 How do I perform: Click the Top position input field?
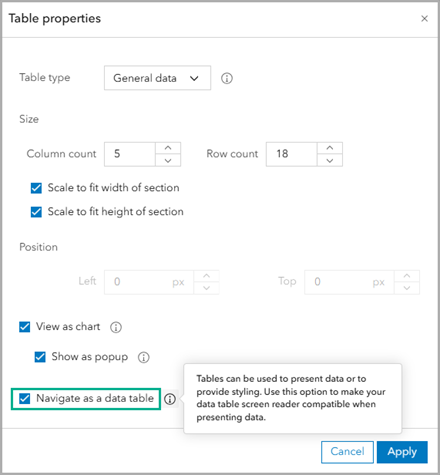point(349,282)
